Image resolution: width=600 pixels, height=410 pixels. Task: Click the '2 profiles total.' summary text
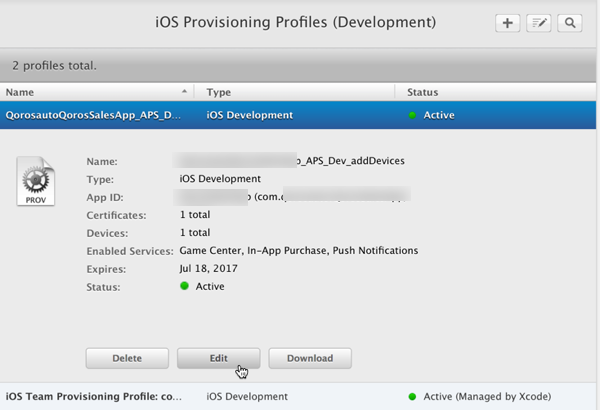click(54, 66)
